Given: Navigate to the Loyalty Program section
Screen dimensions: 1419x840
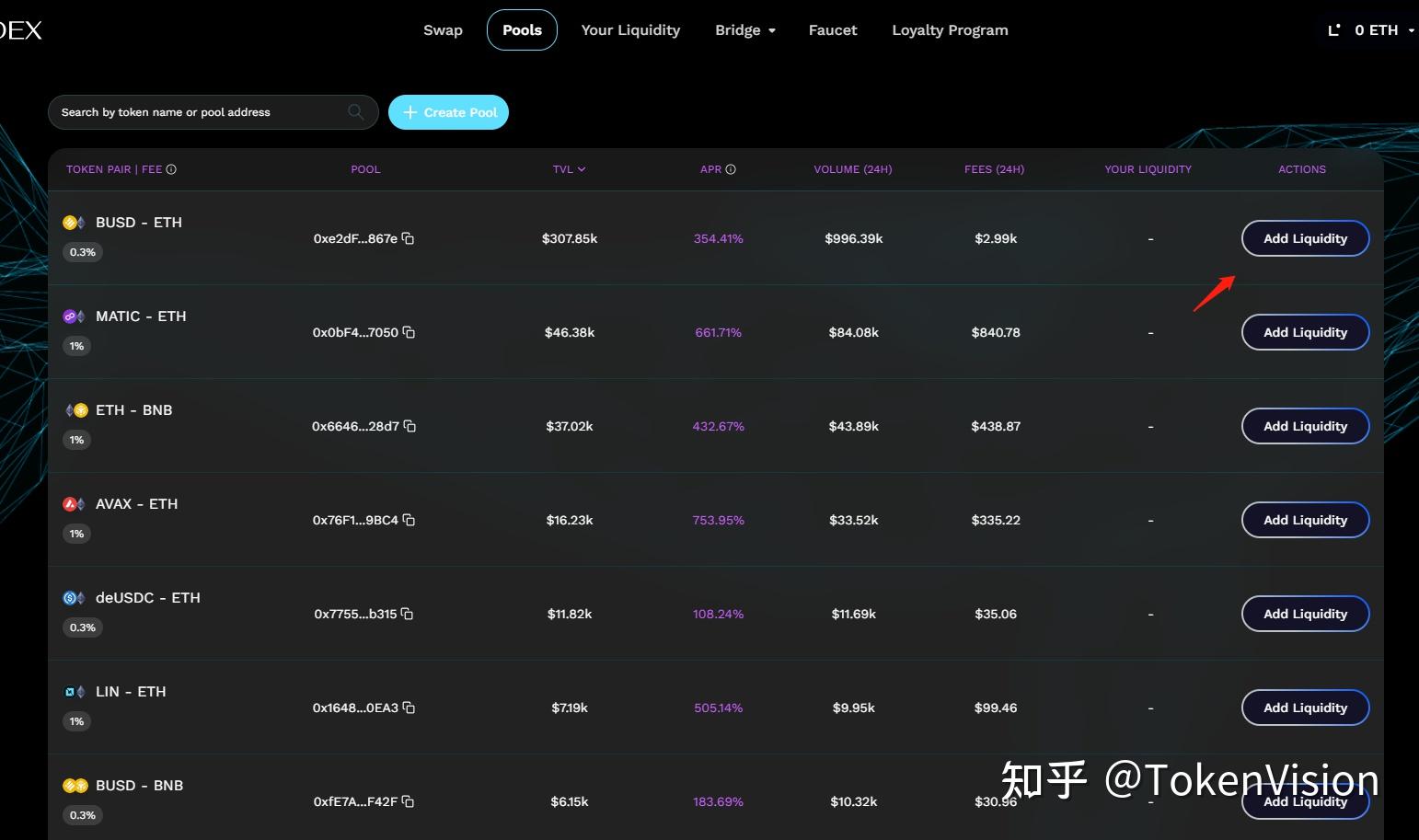Looking at the screenshot, I should (950, 29).
